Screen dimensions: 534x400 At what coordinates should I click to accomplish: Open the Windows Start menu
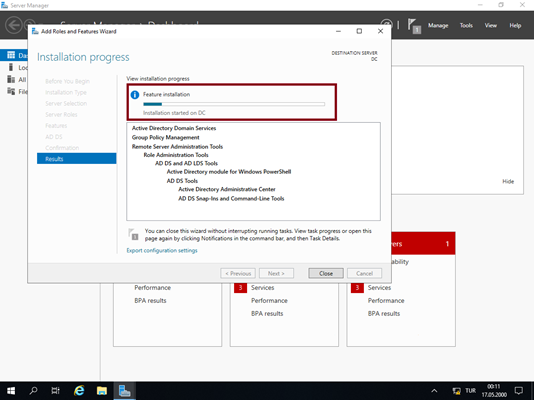[x=11, y=391]
